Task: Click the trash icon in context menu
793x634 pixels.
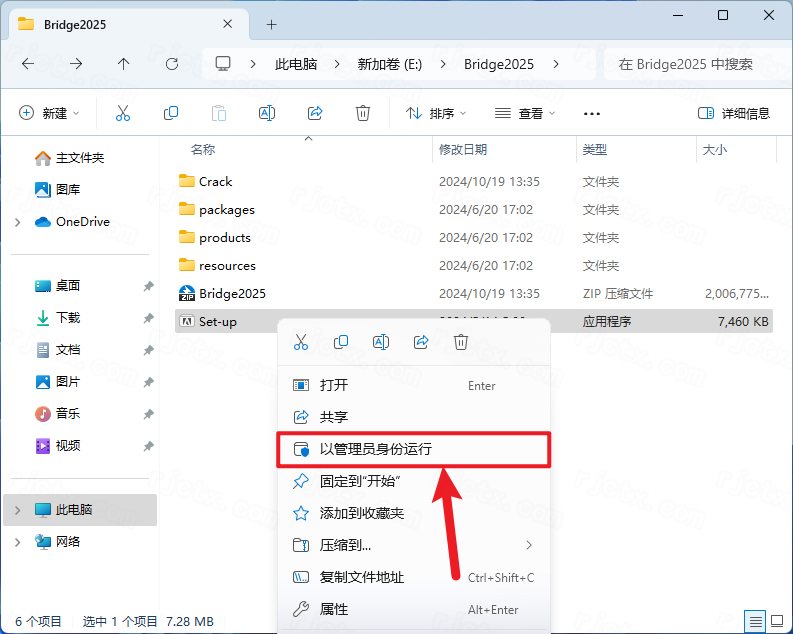Action: pyautogui.click(x=461, y=342)
